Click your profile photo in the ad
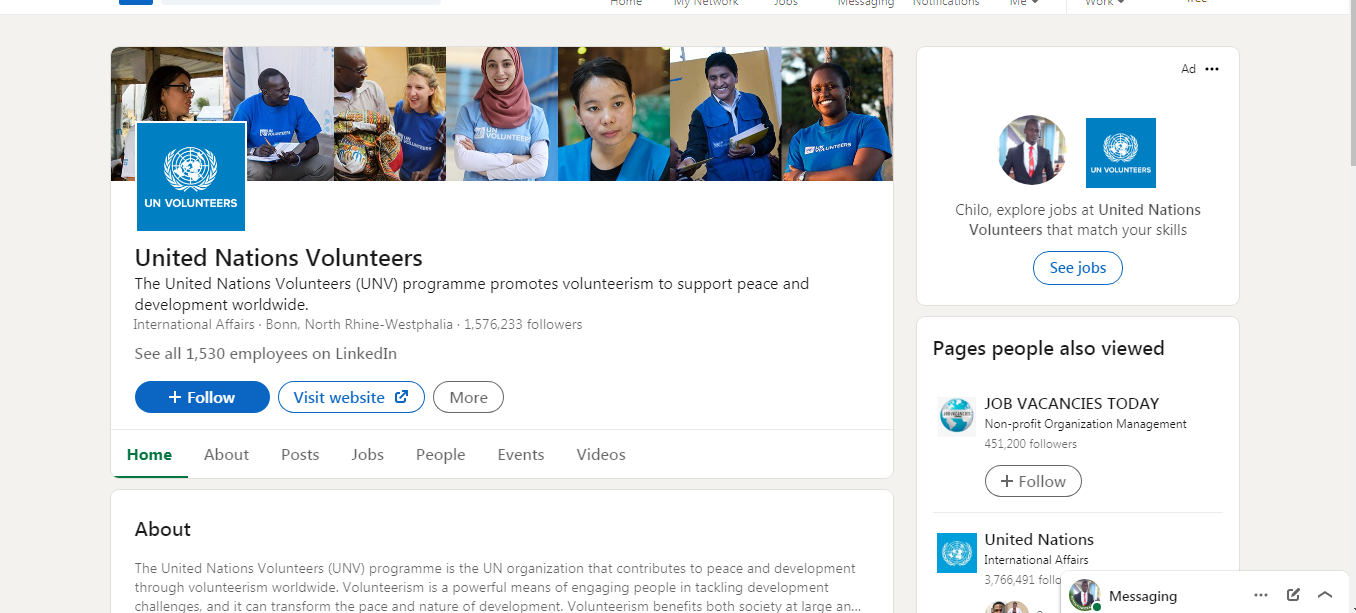This screenshot has width=1356, height=613. point(1033,150)
